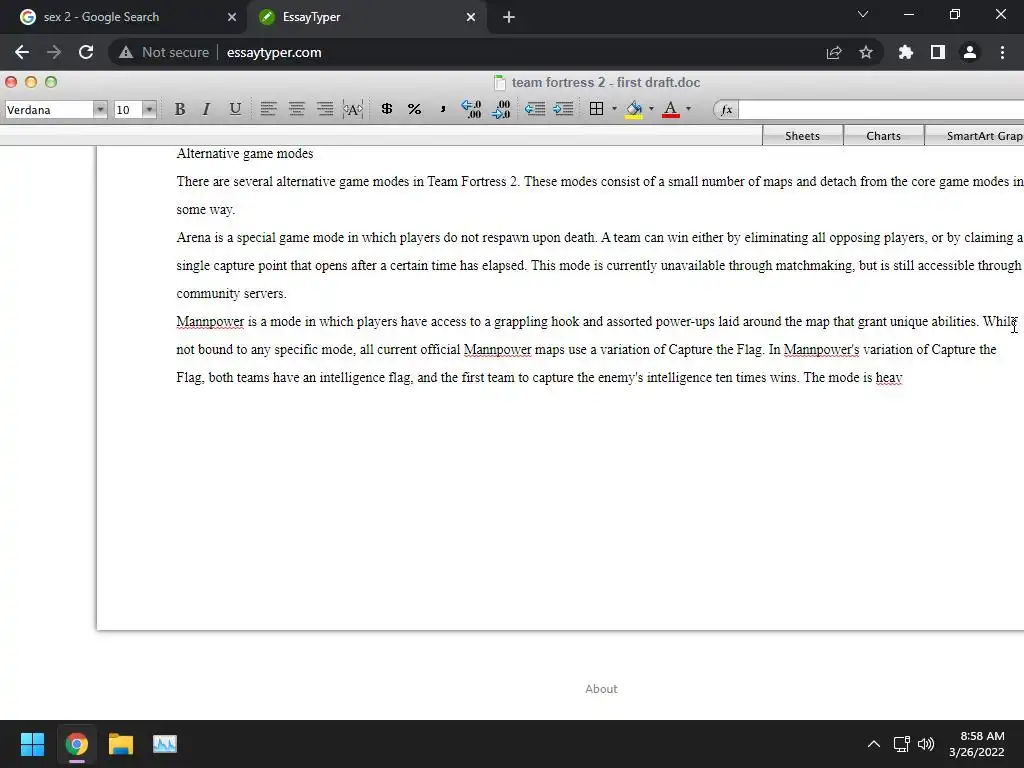Close the Google Search browser tab
Viewport: 1024px width, 768px height.
coord(232,17)
